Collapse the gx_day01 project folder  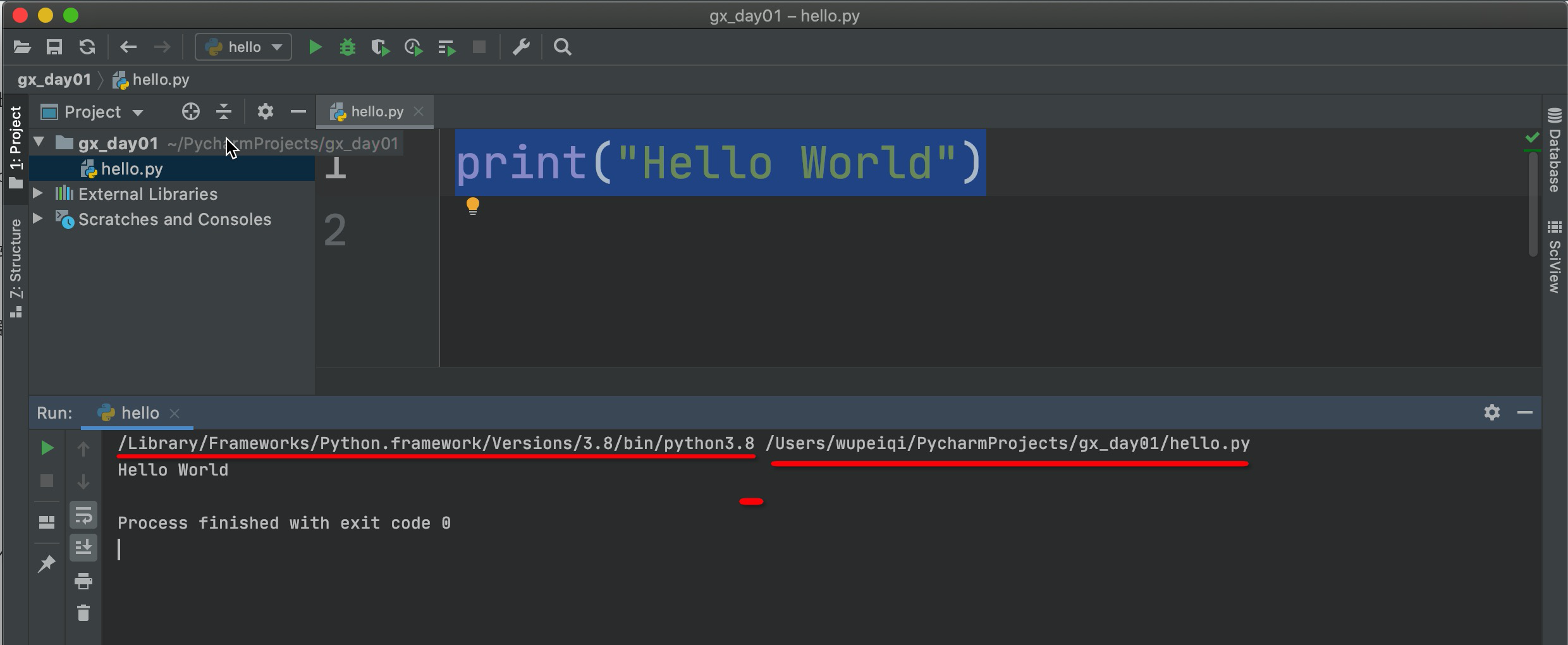tap(39, 142)
